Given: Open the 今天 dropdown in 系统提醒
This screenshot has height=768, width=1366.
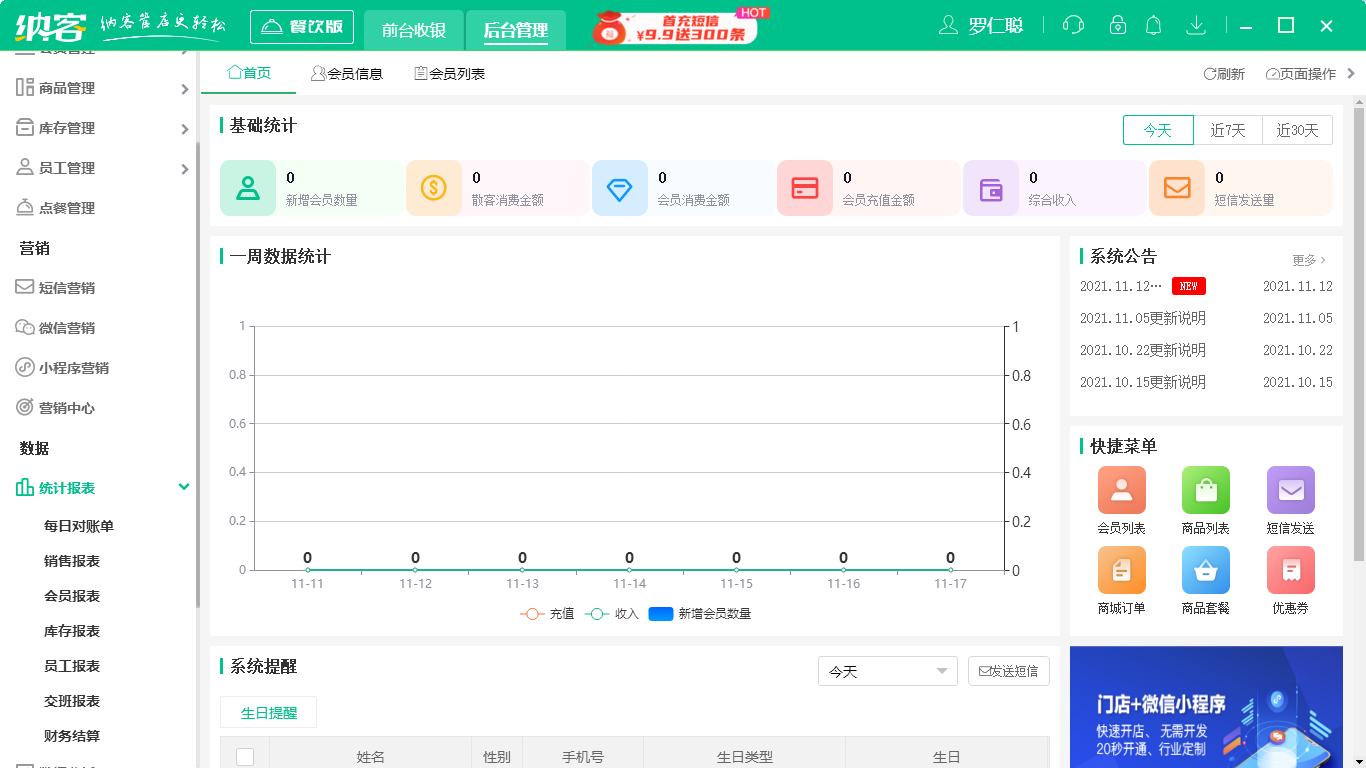Looking at the screenshot, I should [x=887, y=671].
